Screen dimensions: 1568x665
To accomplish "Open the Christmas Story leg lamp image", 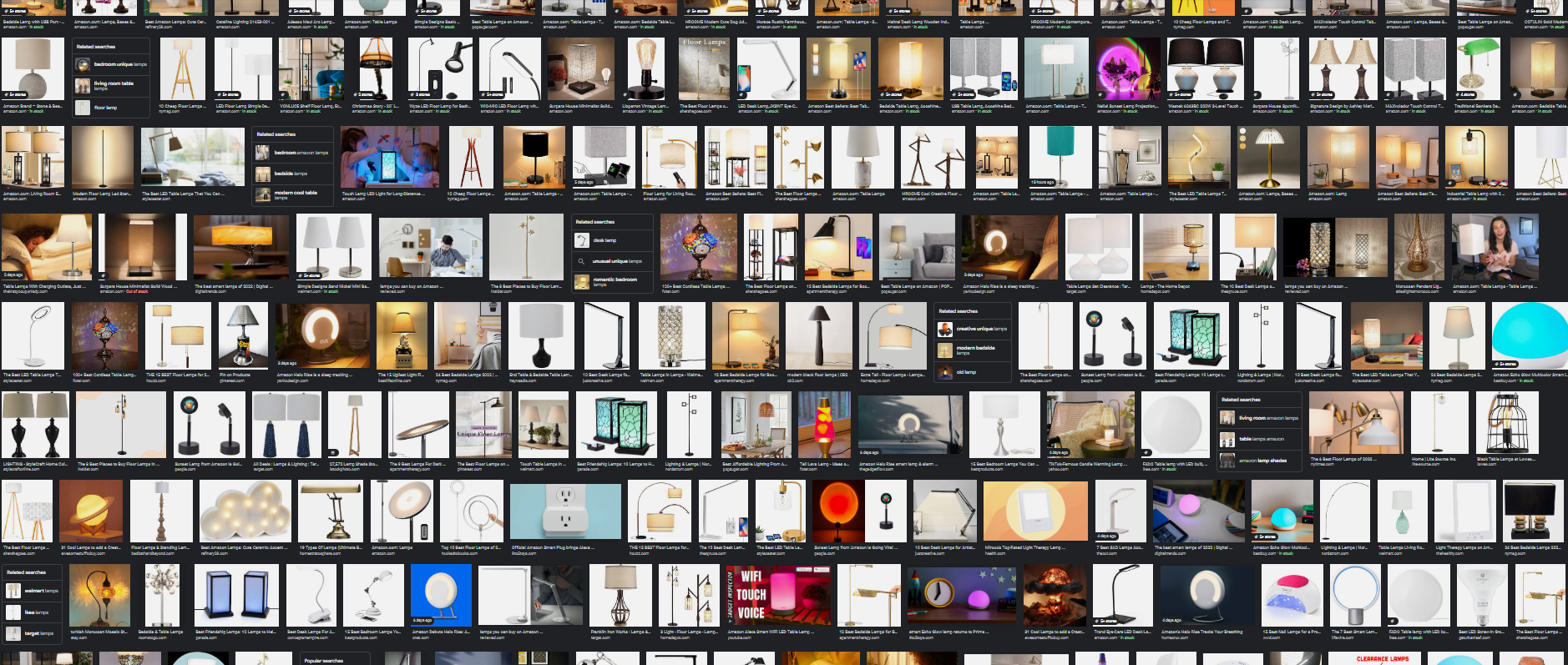I will 376,68.
